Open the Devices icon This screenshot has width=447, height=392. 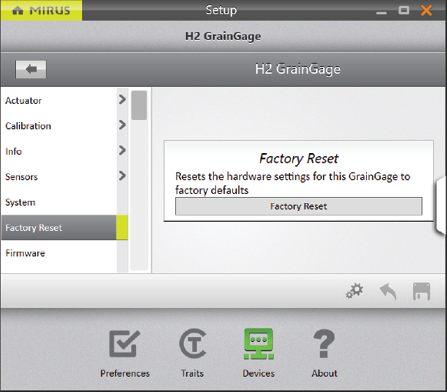(x=259, y=344)
